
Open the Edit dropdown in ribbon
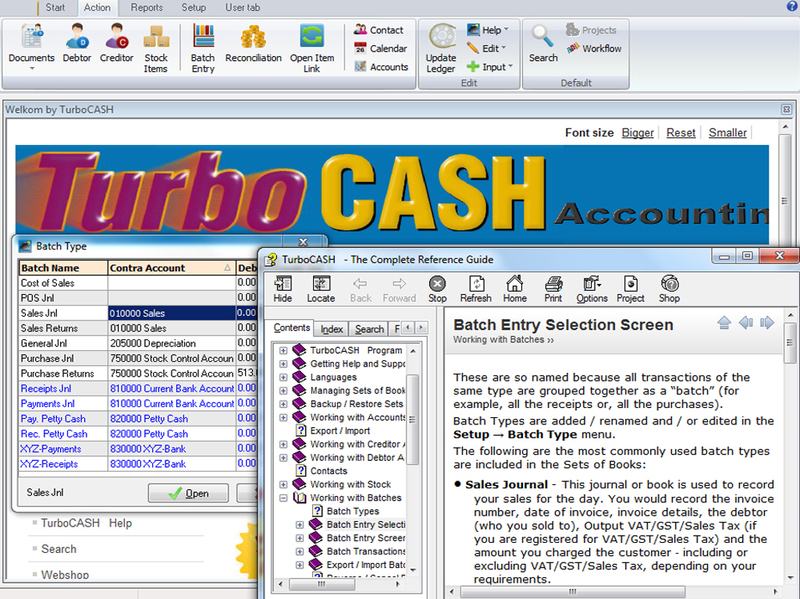(x=487, y=48)
